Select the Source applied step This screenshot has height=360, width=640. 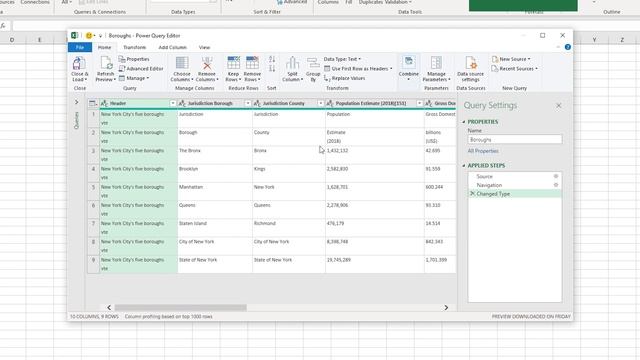coord(514,176)
